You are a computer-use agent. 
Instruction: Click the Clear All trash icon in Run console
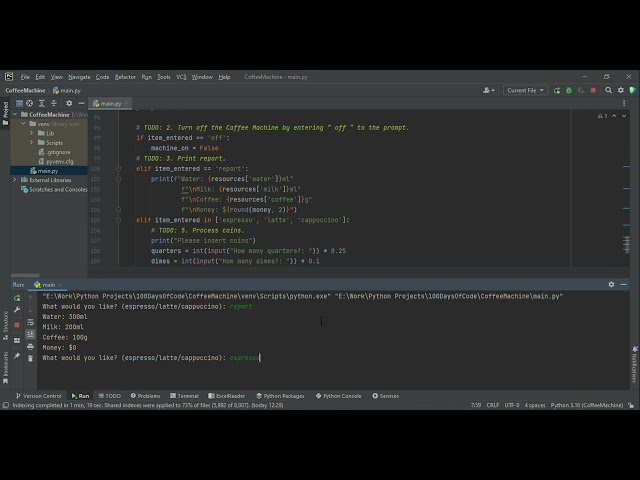tap(30, 358)
